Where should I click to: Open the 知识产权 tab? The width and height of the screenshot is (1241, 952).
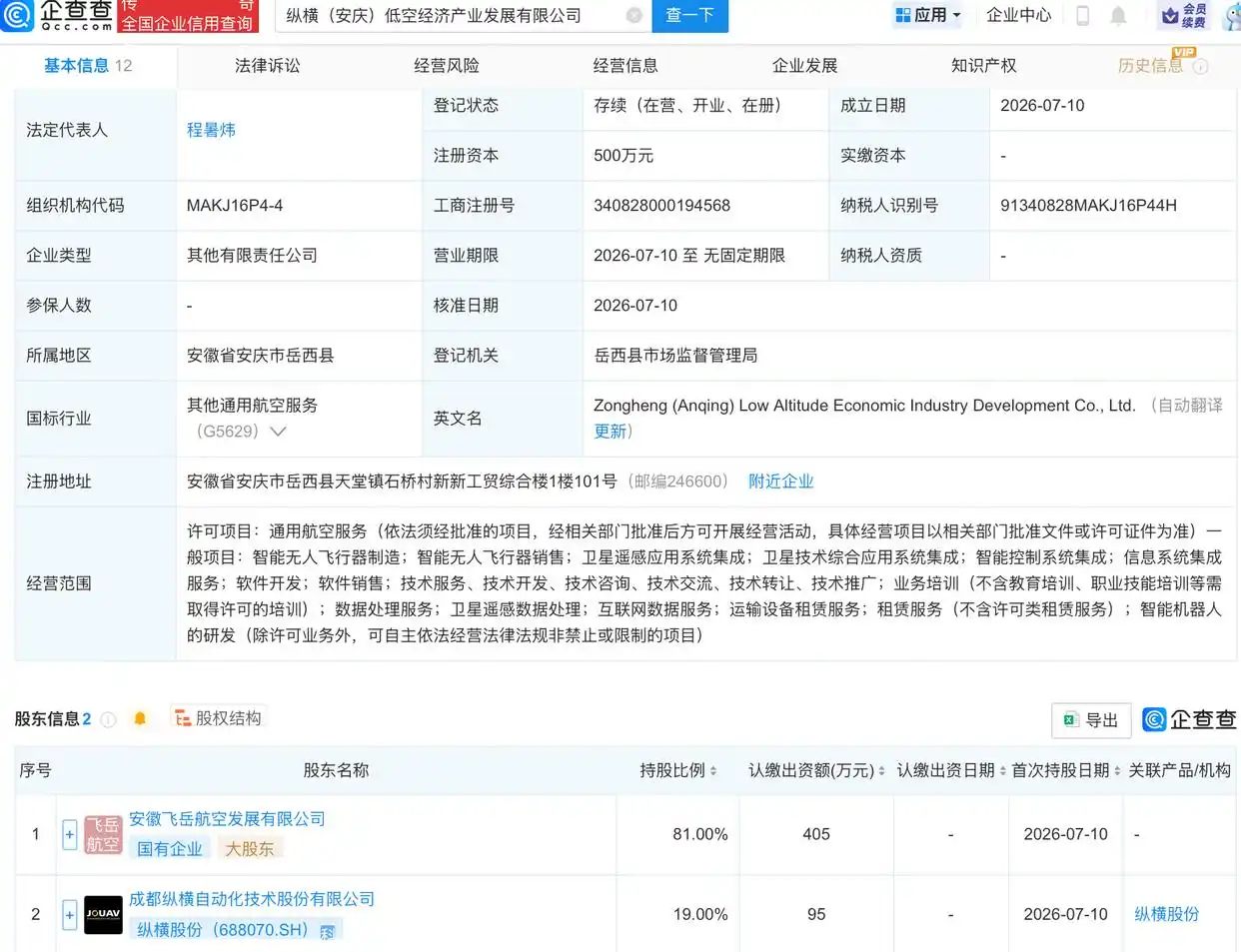tap(983, 66)
